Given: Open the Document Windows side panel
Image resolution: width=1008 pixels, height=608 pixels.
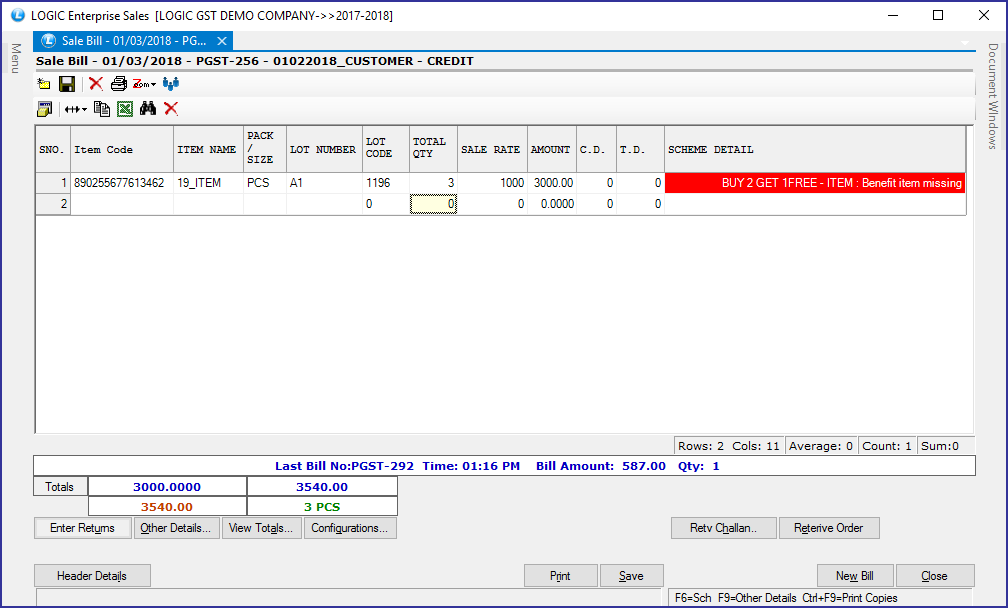Looking at the screenshot, I should coord(993,96).
